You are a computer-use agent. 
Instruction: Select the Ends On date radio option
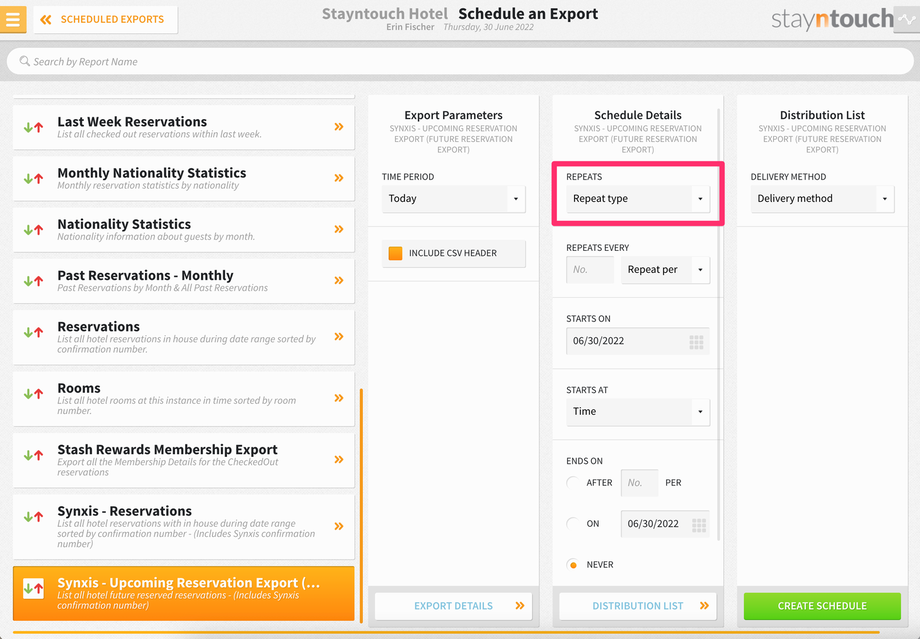point(573,523)
